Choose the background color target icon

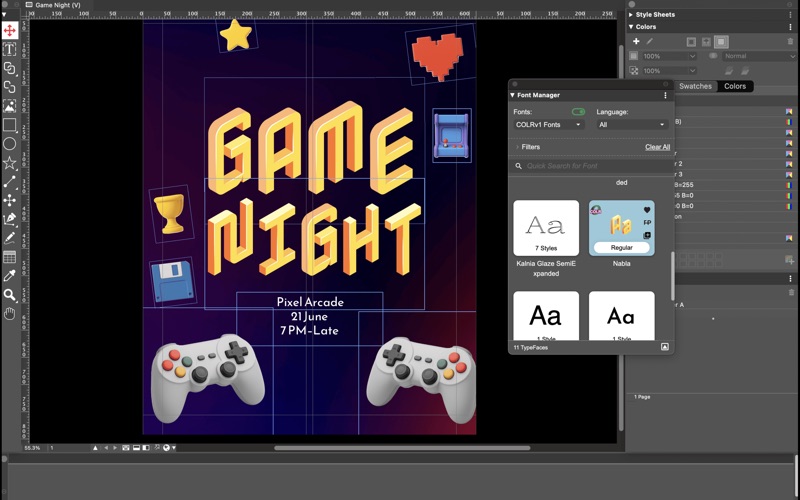click(721, 42)
